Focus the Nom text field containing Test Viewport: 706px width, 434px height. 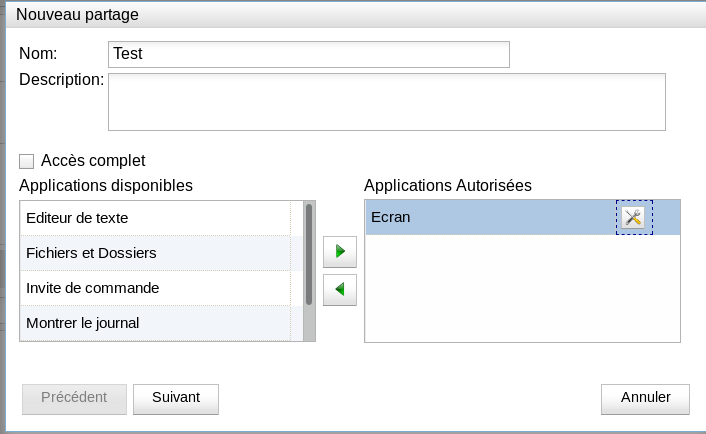click(x=309, y=54)
